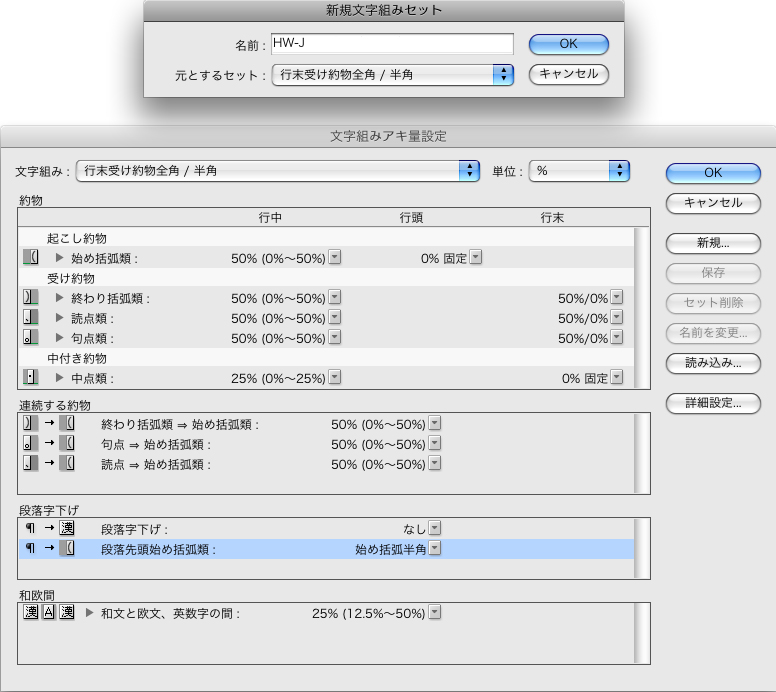This screenshot has width=776, height=692.
Task: Click OK in 文字組みアキ量設定 dialog
Action: [713, 173]
